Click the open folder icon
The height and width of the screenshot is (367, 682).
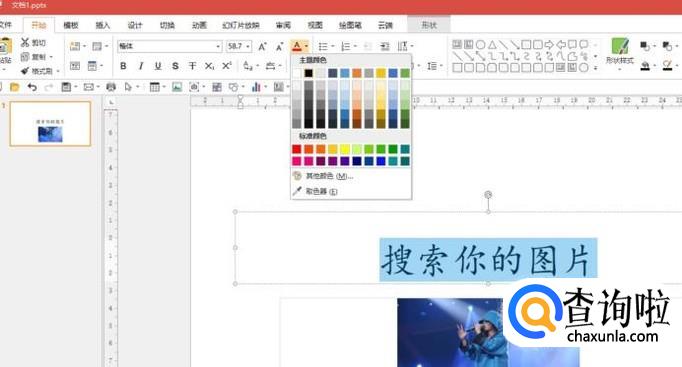click(14, 87)
